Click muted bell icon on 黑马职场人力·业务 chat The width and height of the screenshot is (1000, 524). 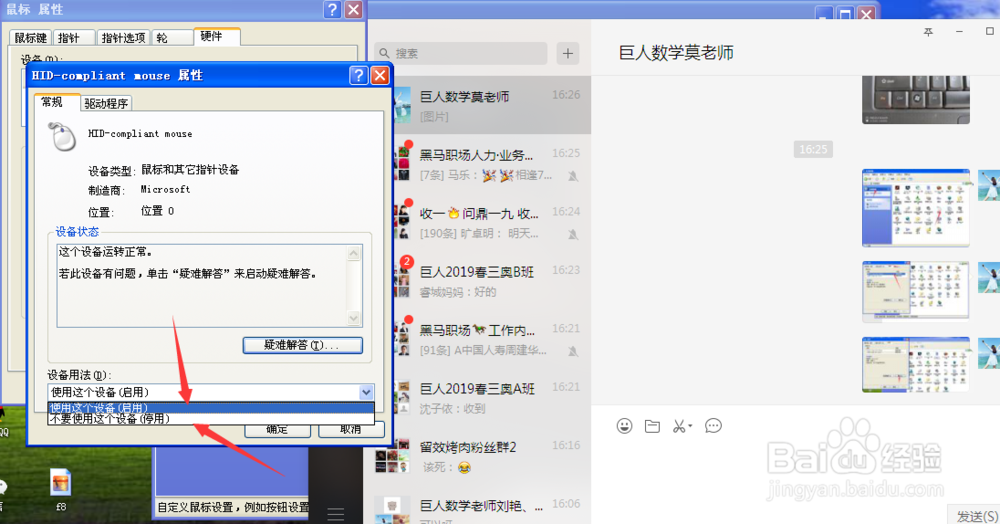pos(573,175)
